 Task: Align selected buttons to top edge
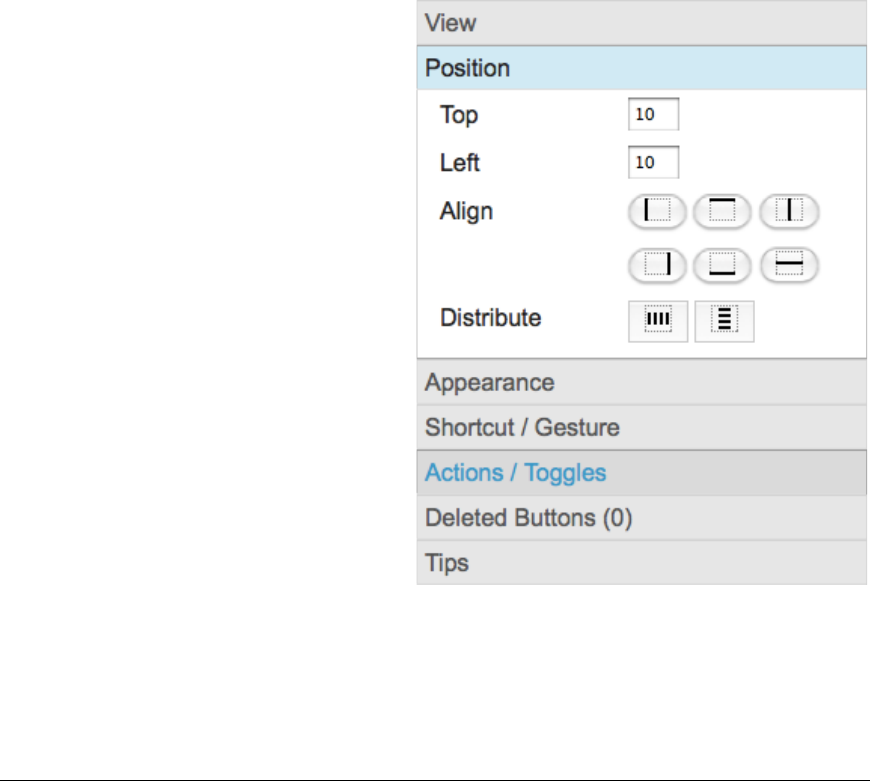coord(722,211)
